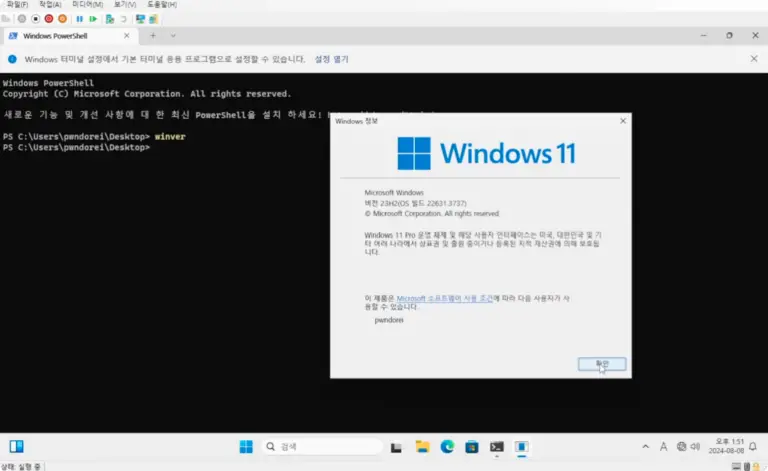The image size is (768, 471).
Task: Click the Ctrl+Alt+Delete toolbar icon
Action: point(6,19)
